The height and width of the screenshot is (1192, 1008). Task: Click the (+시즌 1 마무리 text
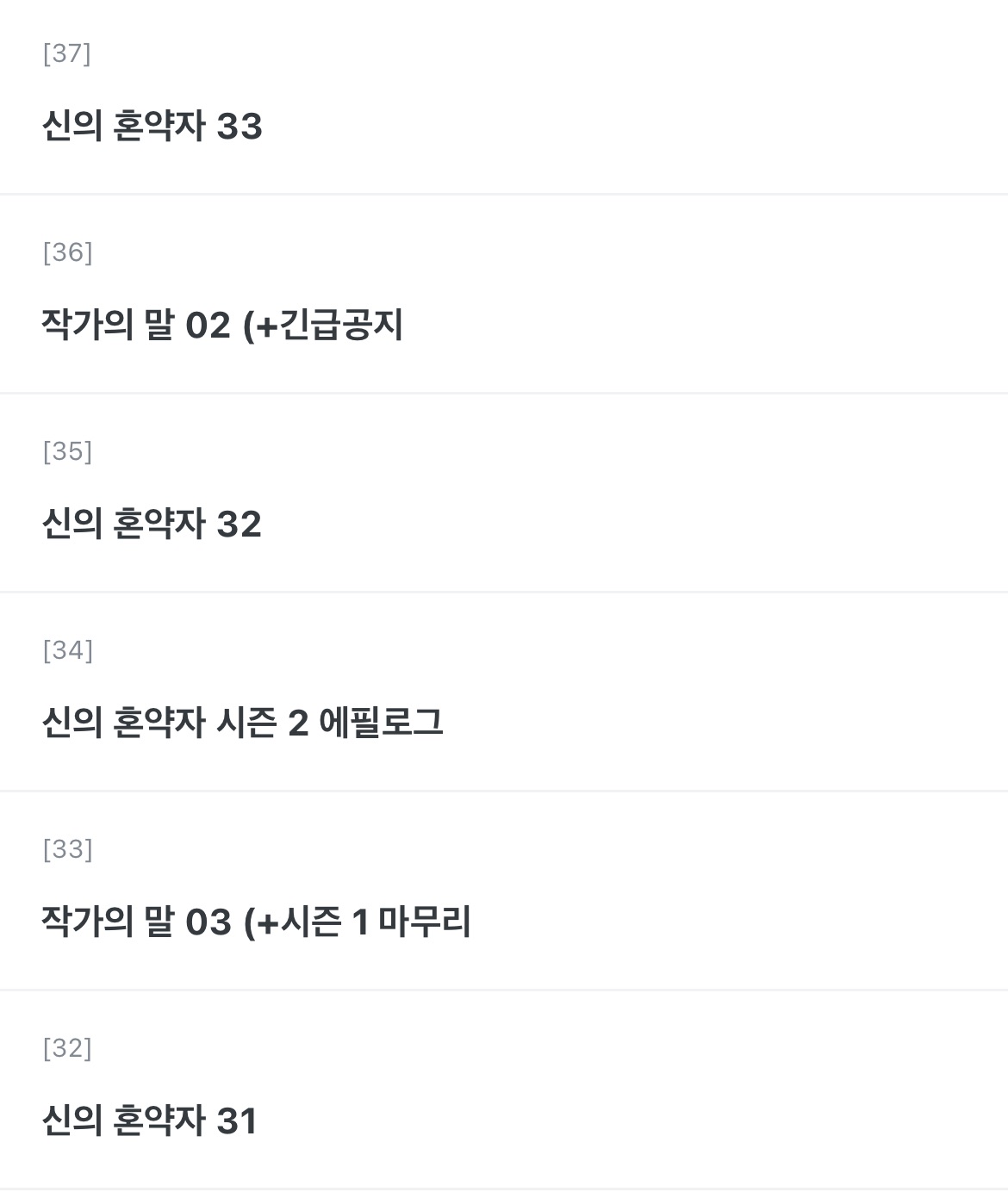[358, 922]
